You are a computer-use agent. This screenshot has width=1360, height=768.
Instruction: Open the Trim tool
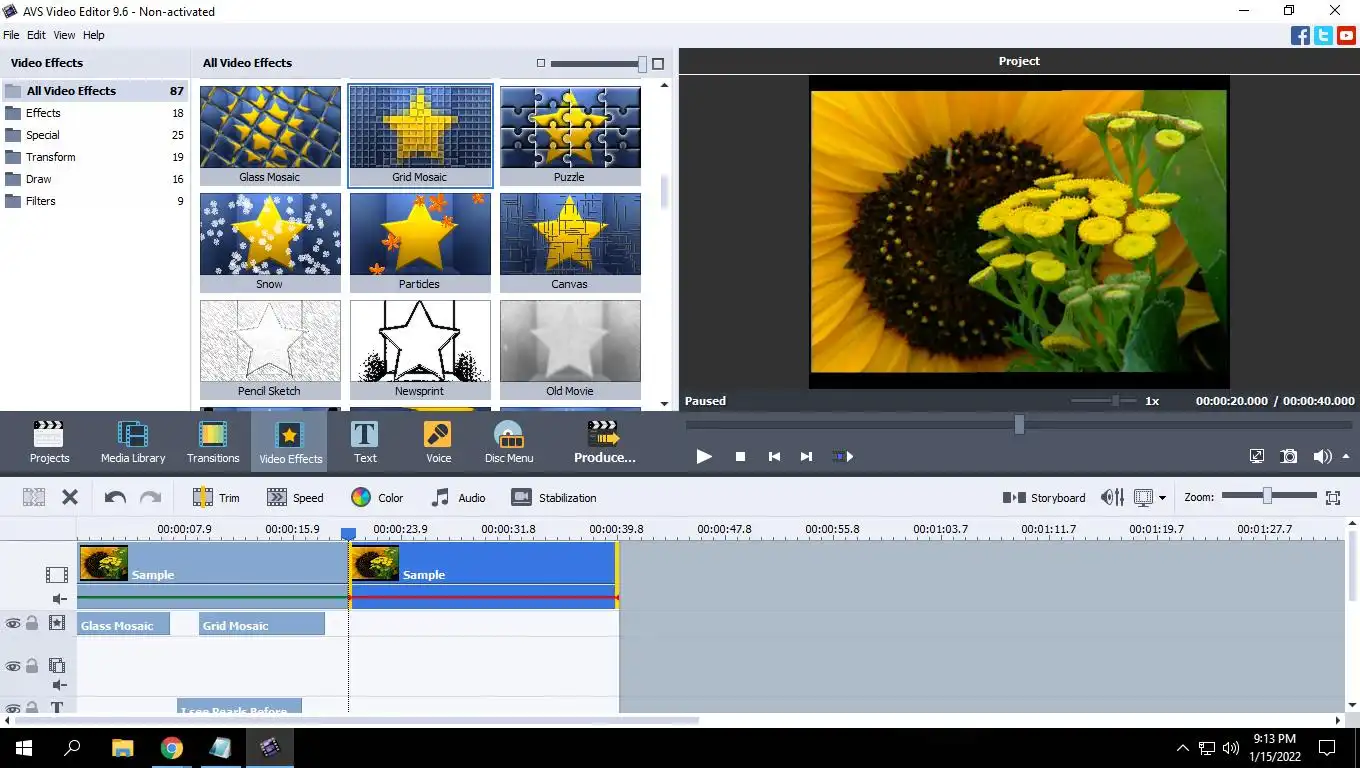pyautogui.click(x=216, y=497)
